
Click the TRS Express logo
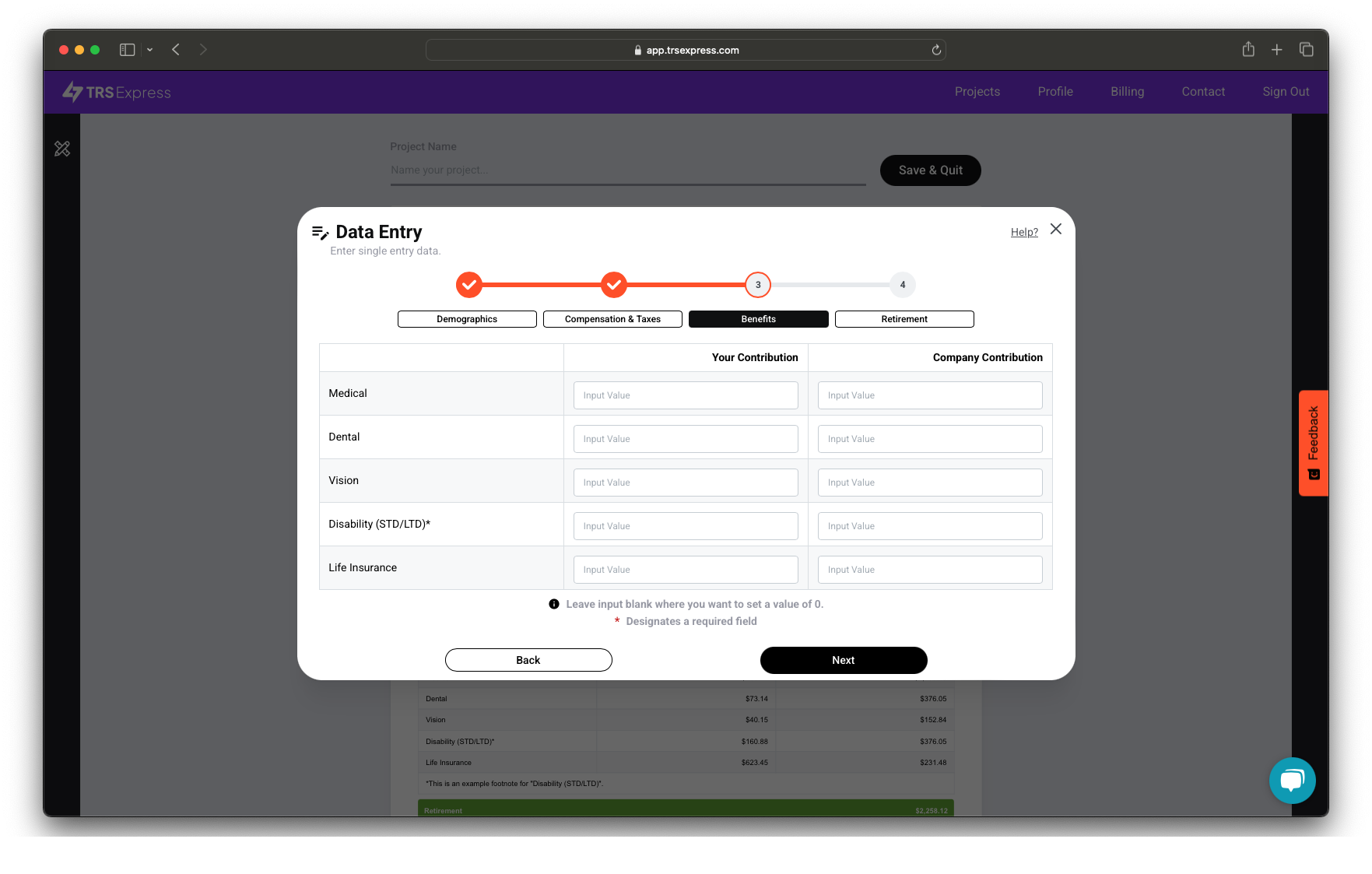pos(117,92)
